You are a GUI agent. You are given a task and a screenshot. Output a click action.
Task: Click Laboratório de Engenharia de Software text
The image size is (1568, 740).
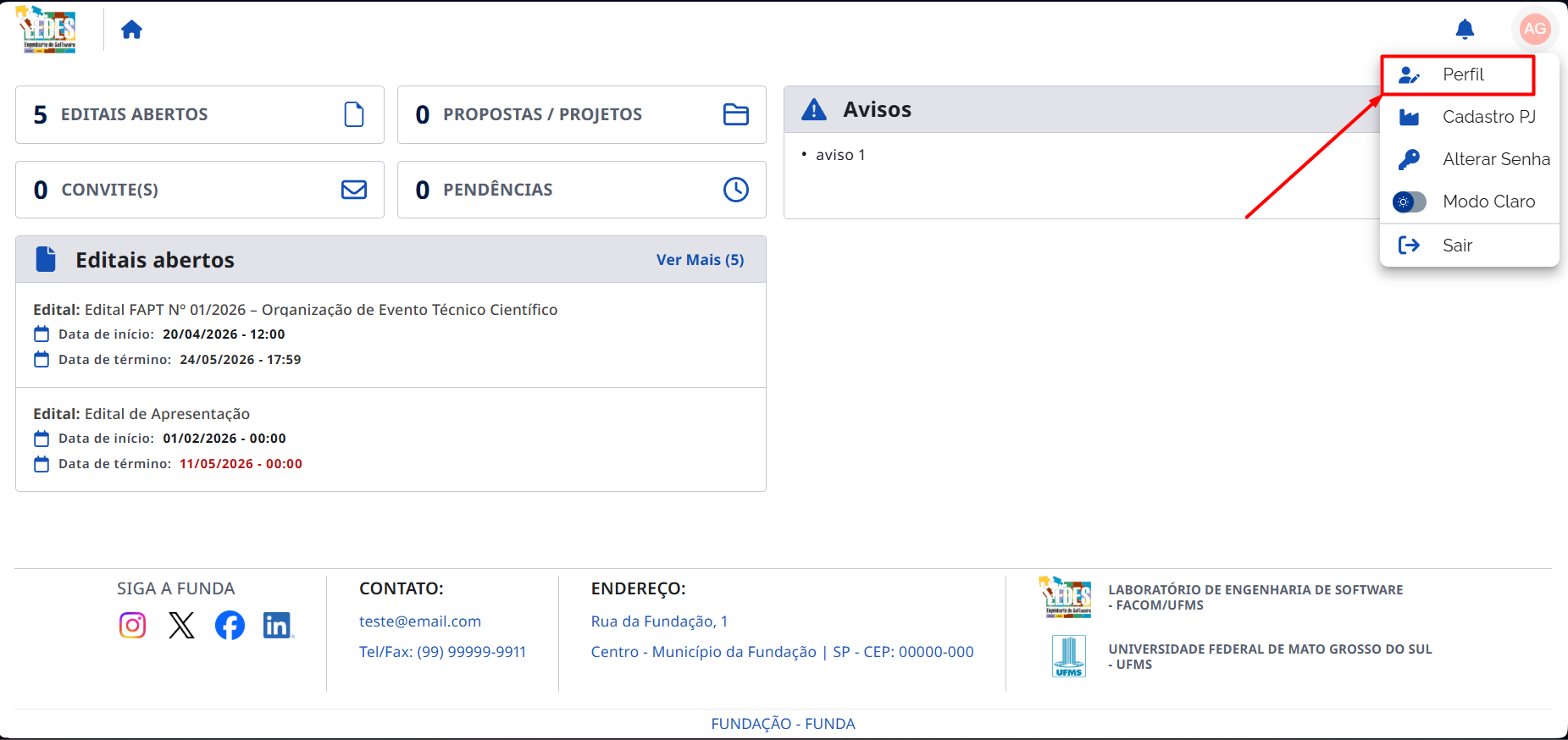click(x=1255, y=598)
